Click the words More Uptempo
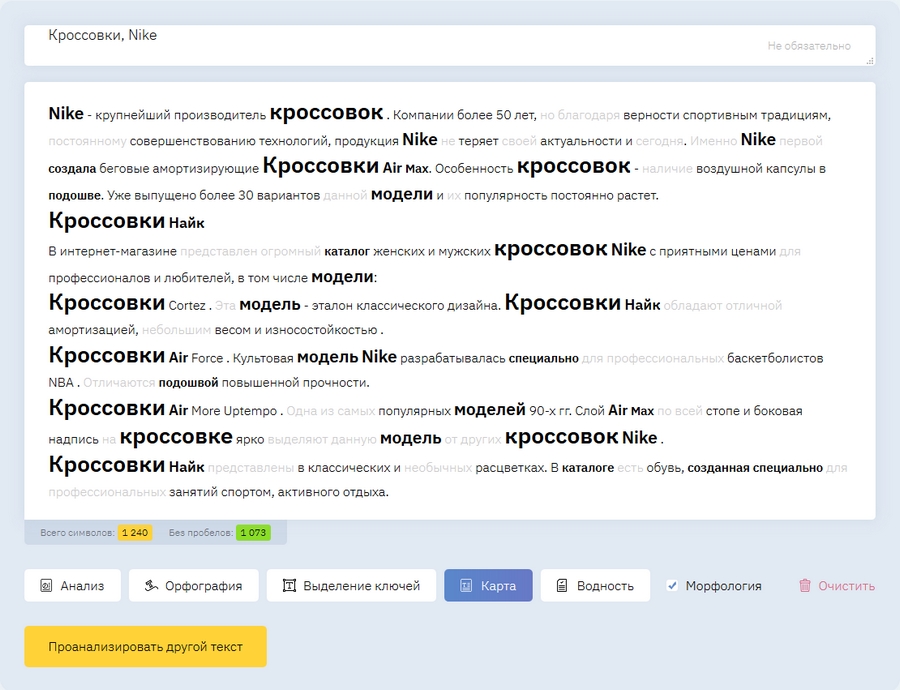Image resolution: width=900 pixels, height=690 pixels. coord(234,411)
